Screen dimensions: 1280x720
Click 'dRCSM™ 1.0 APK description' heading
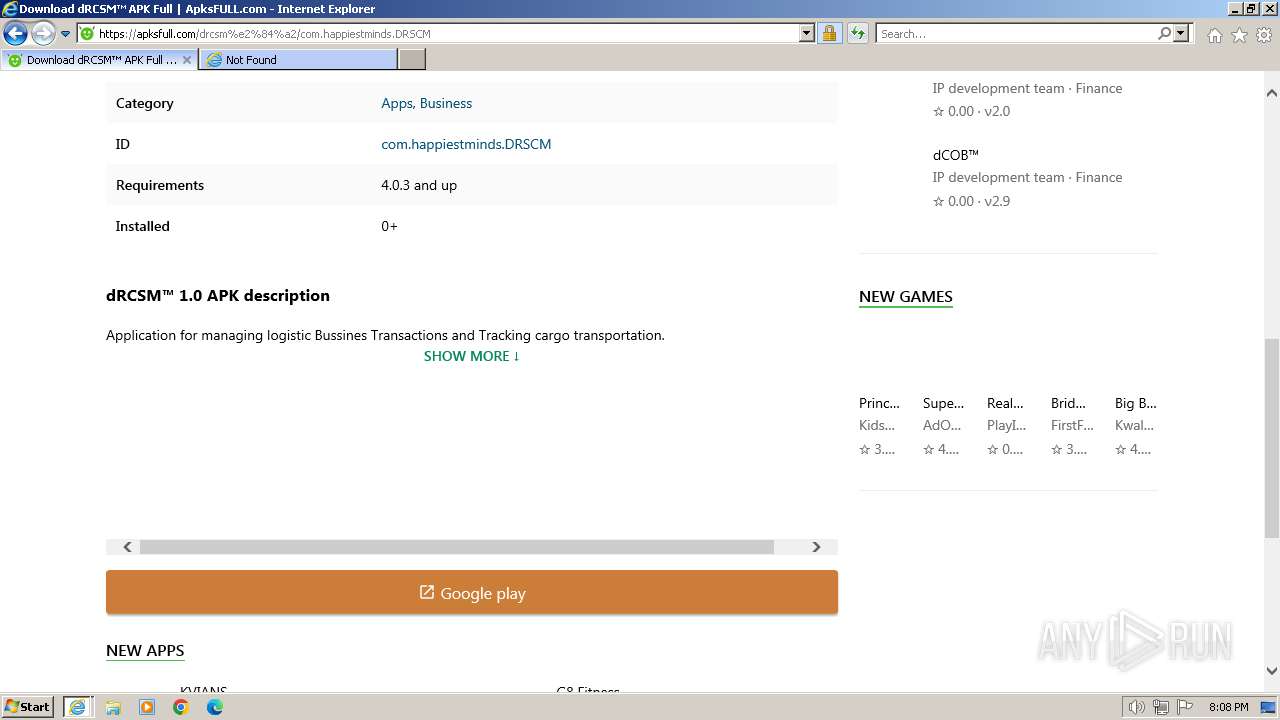[218, 295]
